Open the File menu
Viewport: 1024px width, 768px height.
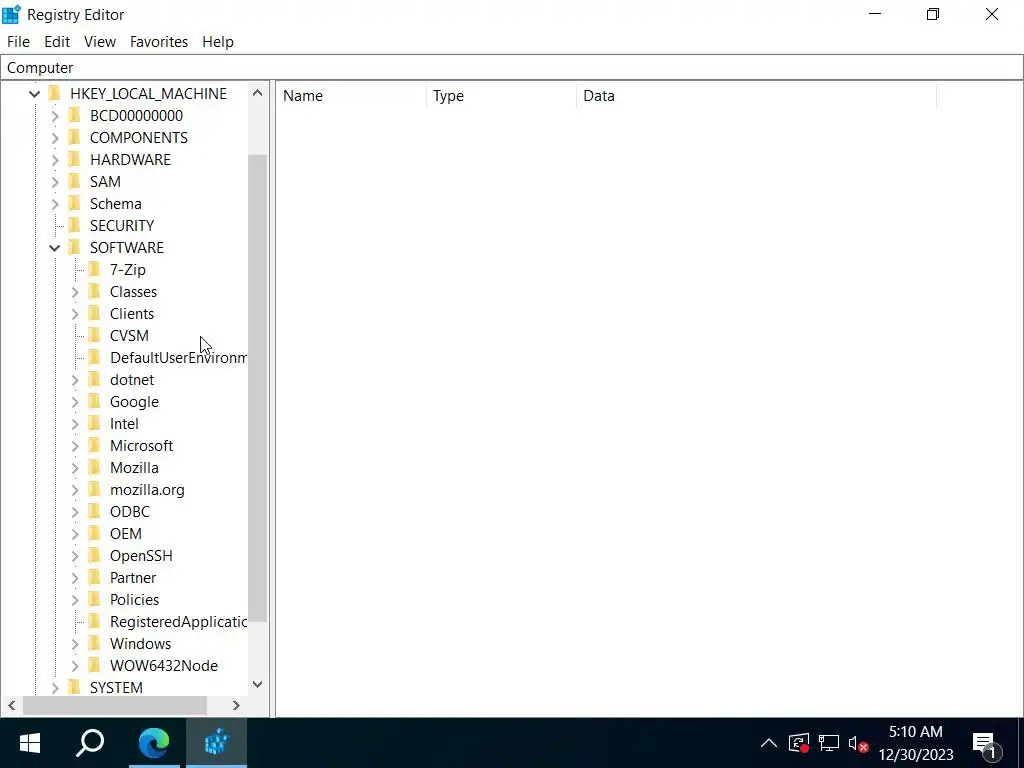18,42
